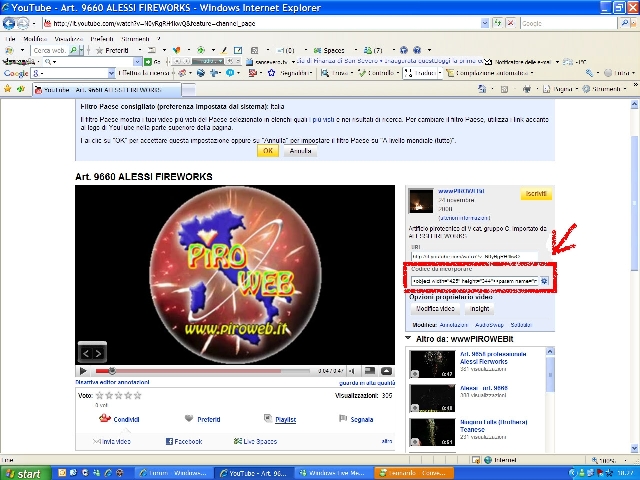
Task: Rate the video with the third star
Action: (119, 395)
